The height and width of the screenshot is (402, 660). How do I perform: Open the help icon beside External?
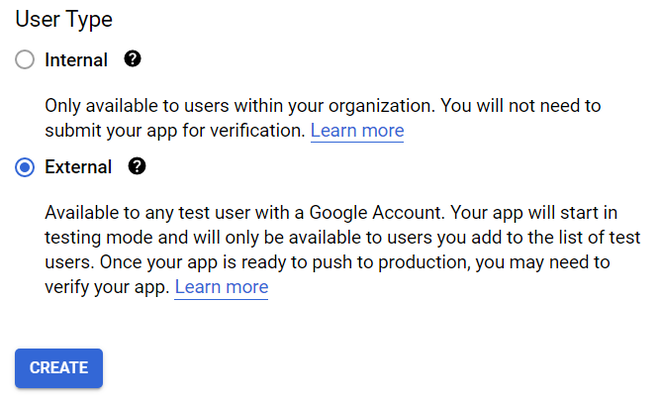137,166
